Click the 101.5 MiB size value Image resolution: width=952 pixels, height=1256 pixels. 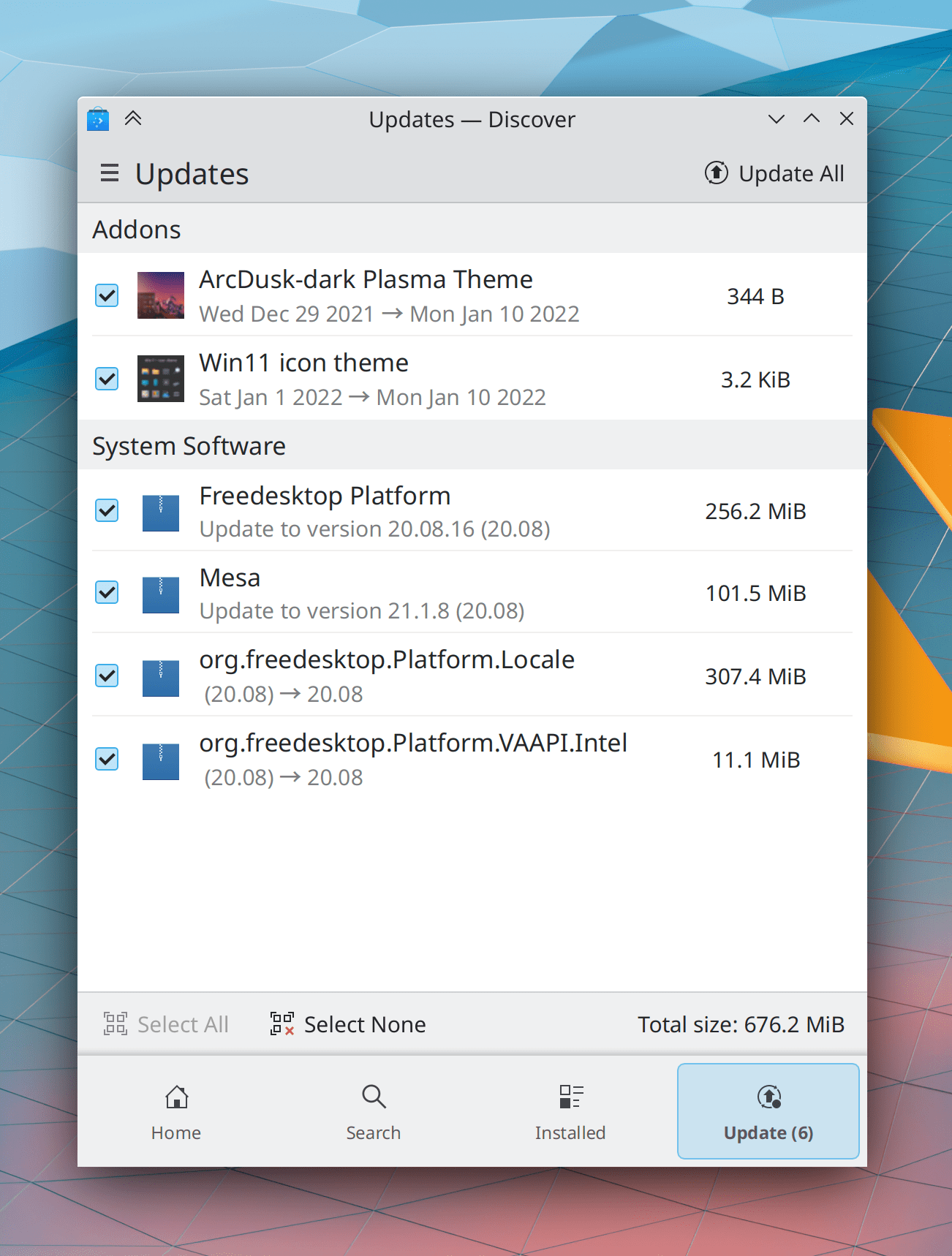point(755,593)
